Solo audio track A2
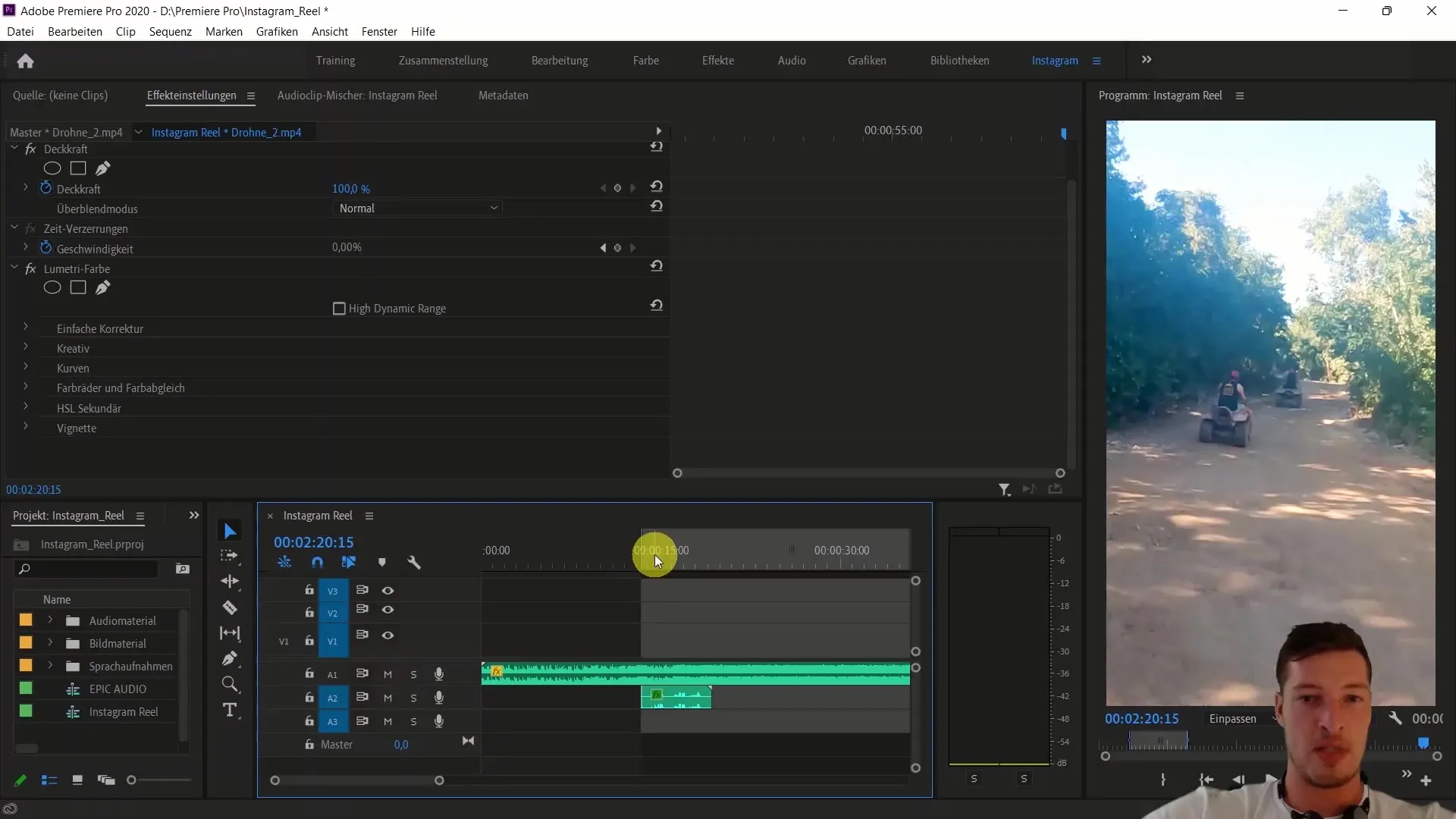This screenshot has width=1456, height=819. point(413,698)
